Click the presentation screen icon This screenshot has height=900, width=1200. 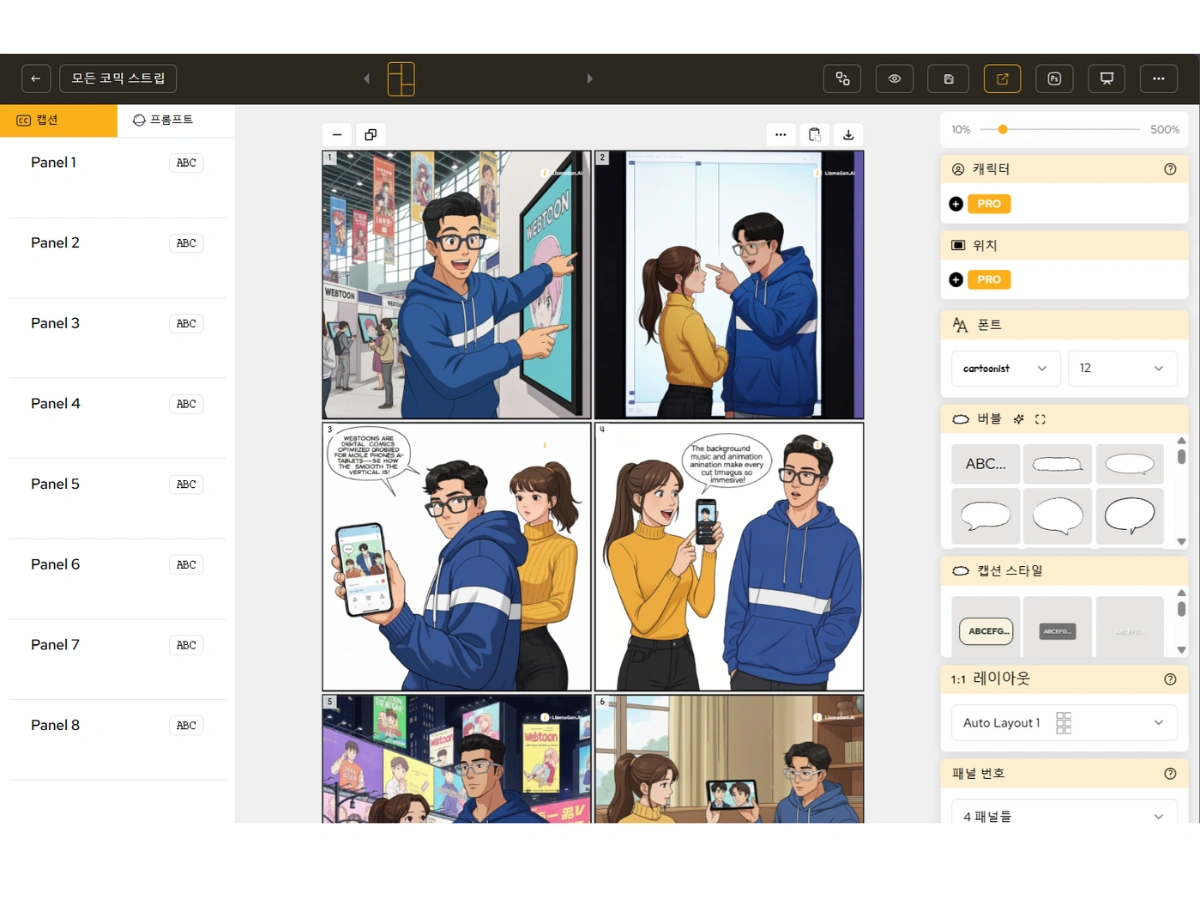[x=1106, y=79]
